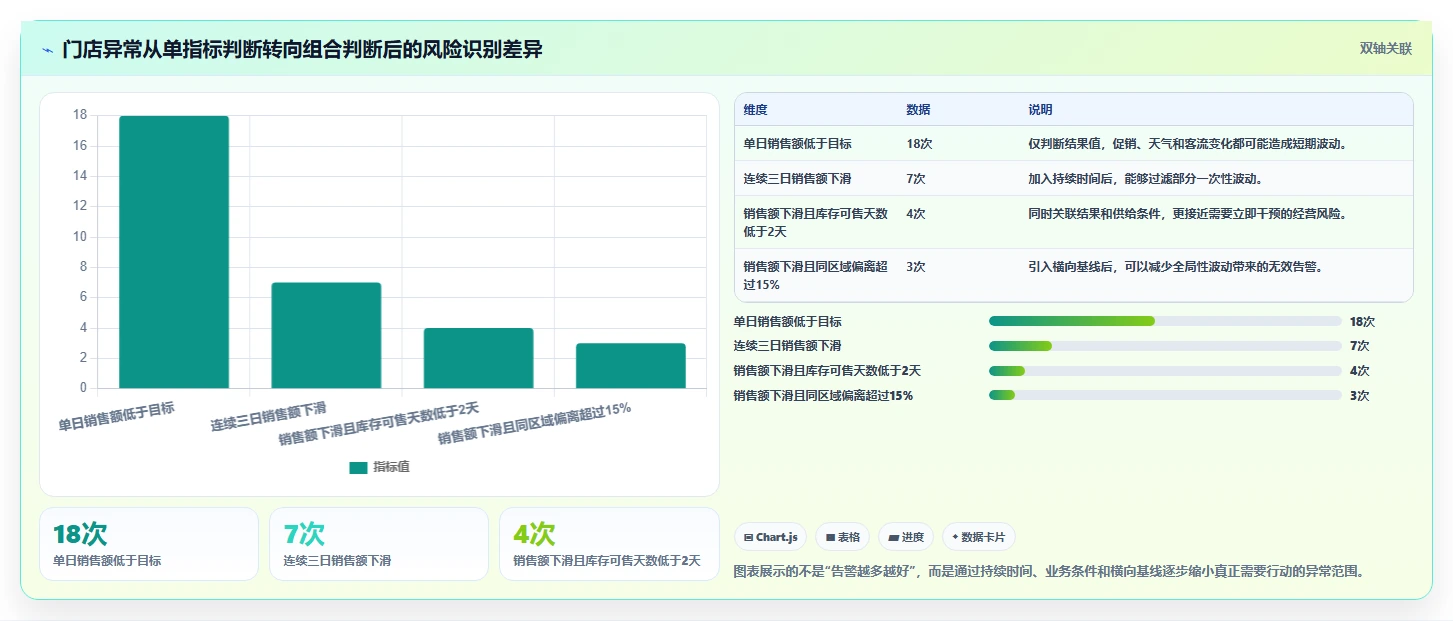Click progress bar for 销售额下滑且同区域偏离超过15%
Screen dimensions: 1453x621
click(1165, 395)
